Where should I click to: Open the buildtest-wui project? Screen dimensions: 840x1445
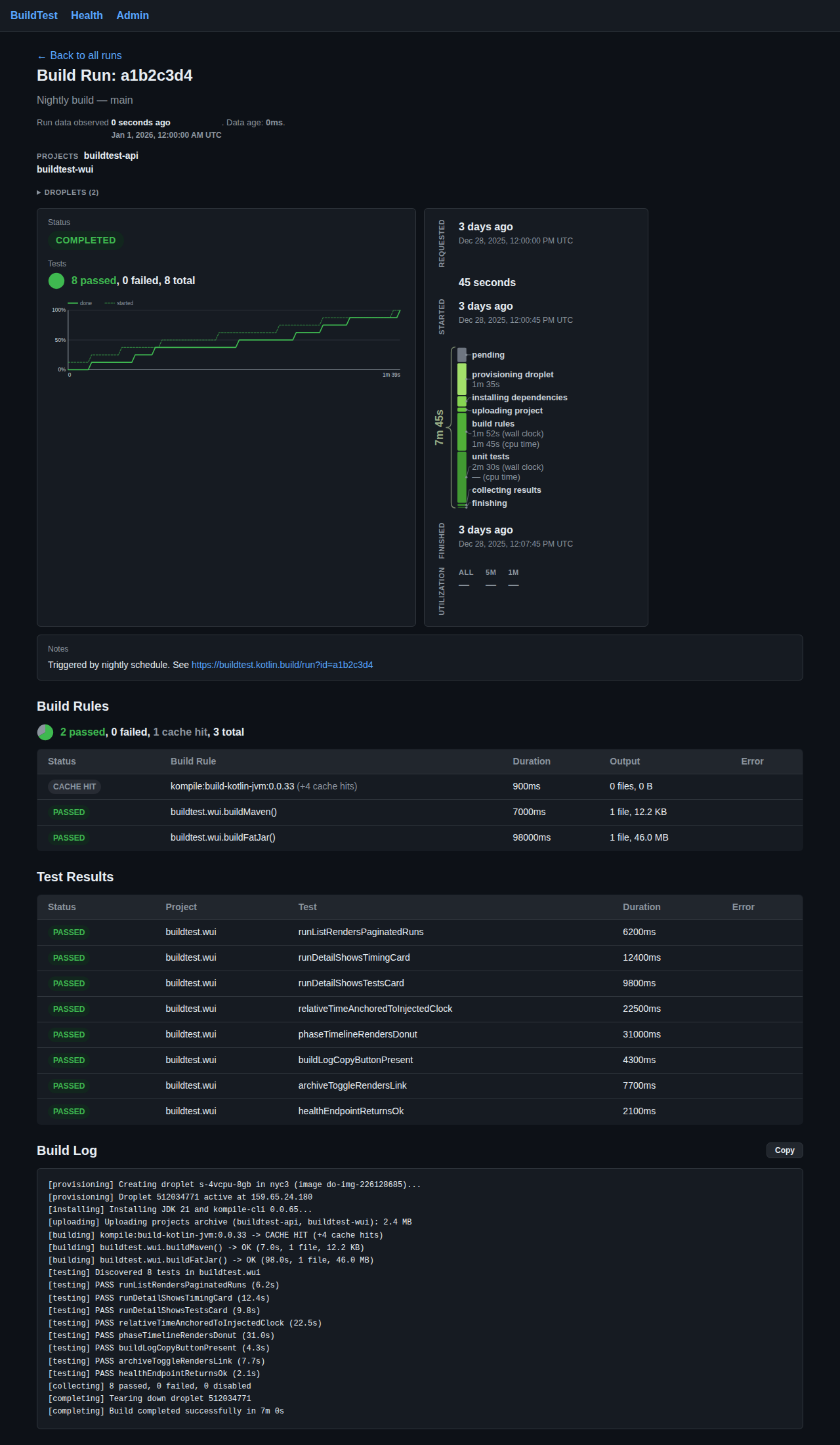[x=65, y=169]
